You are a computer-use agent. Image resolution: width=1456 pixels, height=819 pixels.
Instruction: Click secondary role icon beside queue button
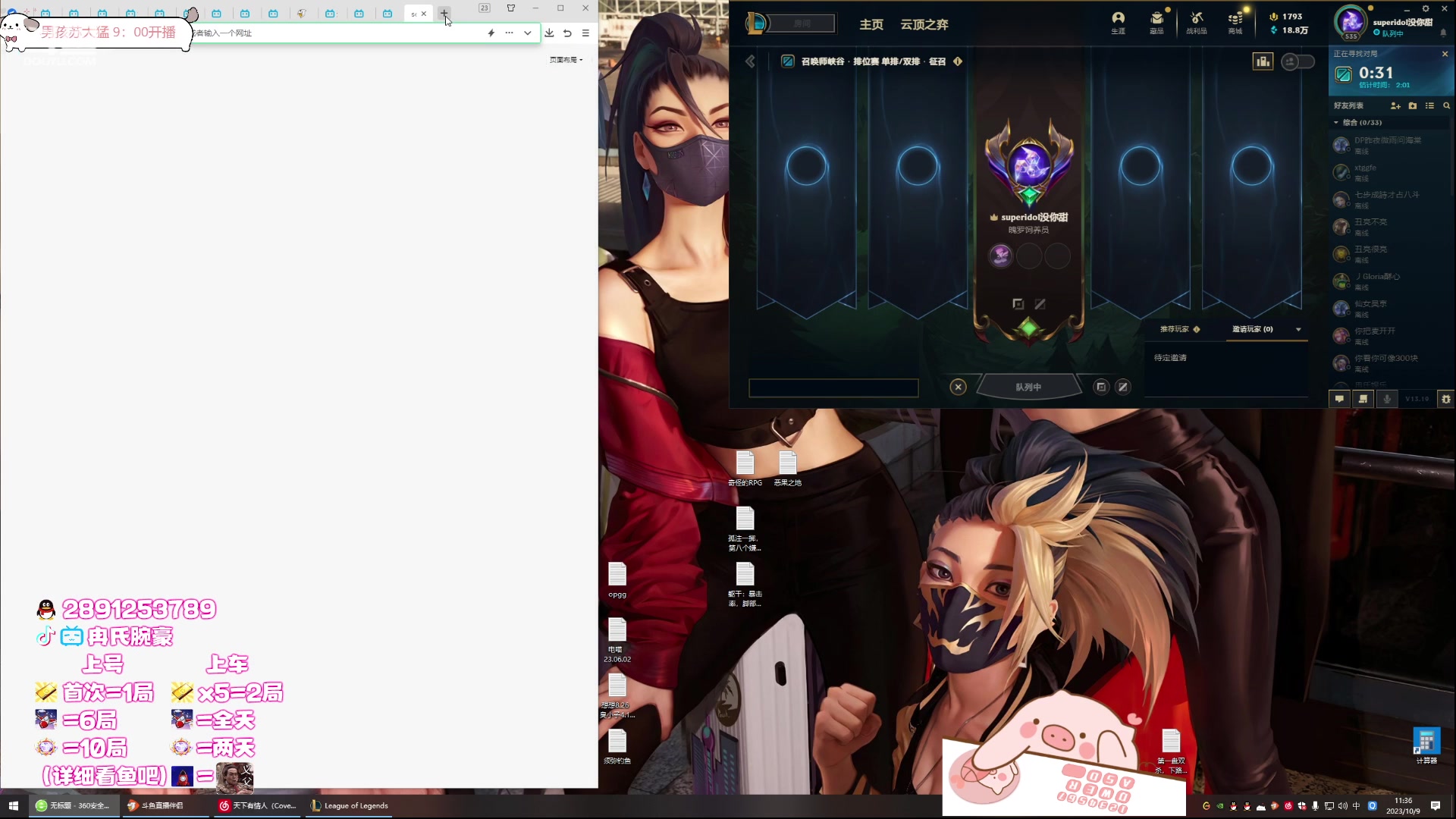point(1123,387)
